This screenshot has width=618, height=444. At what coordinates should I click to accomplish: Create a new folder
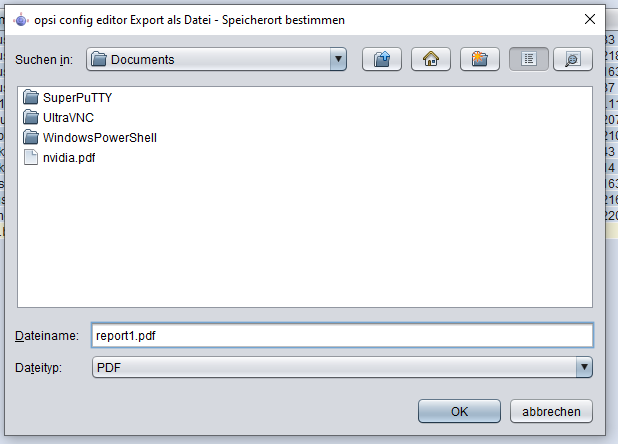click(479, 59)
